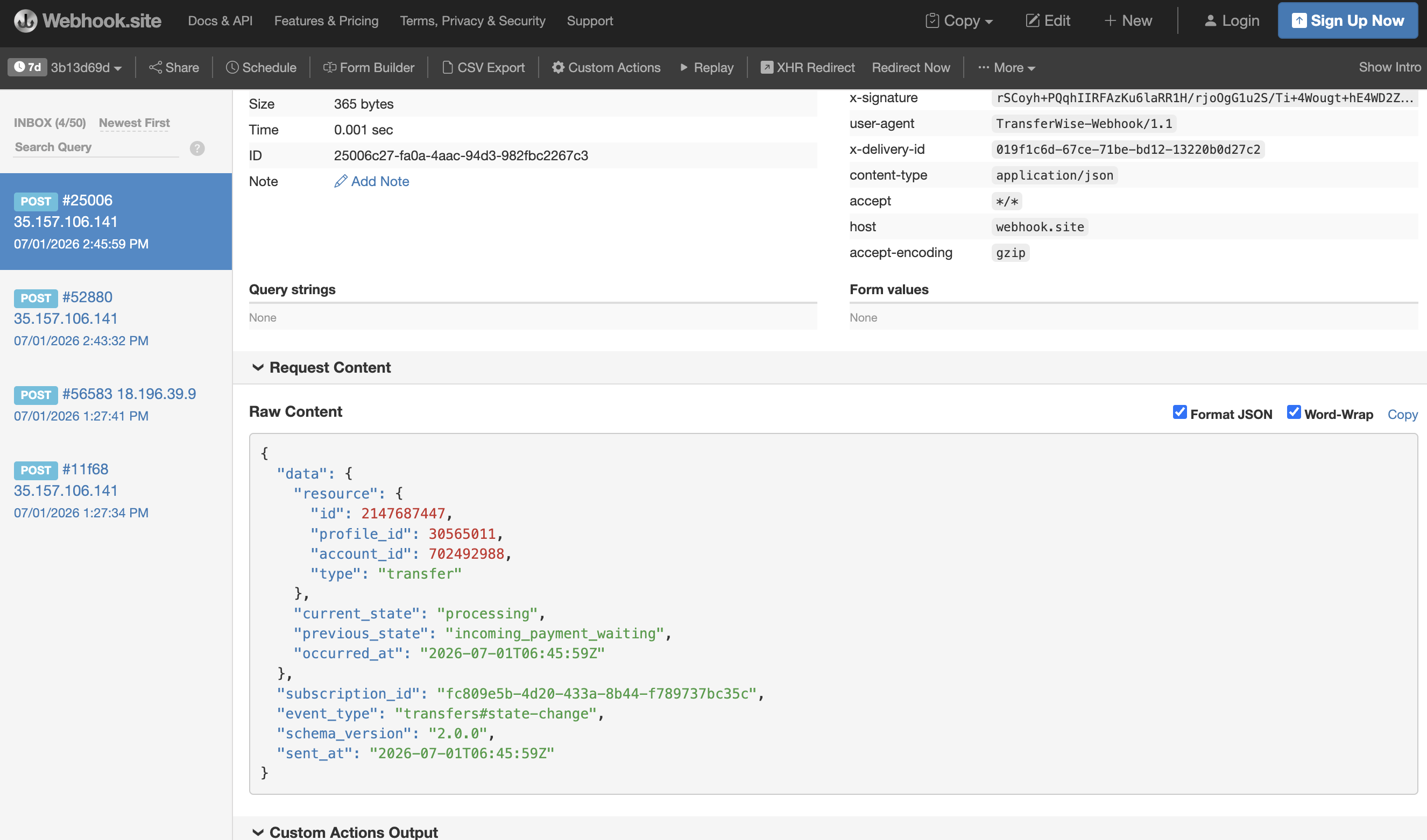1427x840 pixels.
Task: Click the 365 bytes size value
Action: click(364, 104)
